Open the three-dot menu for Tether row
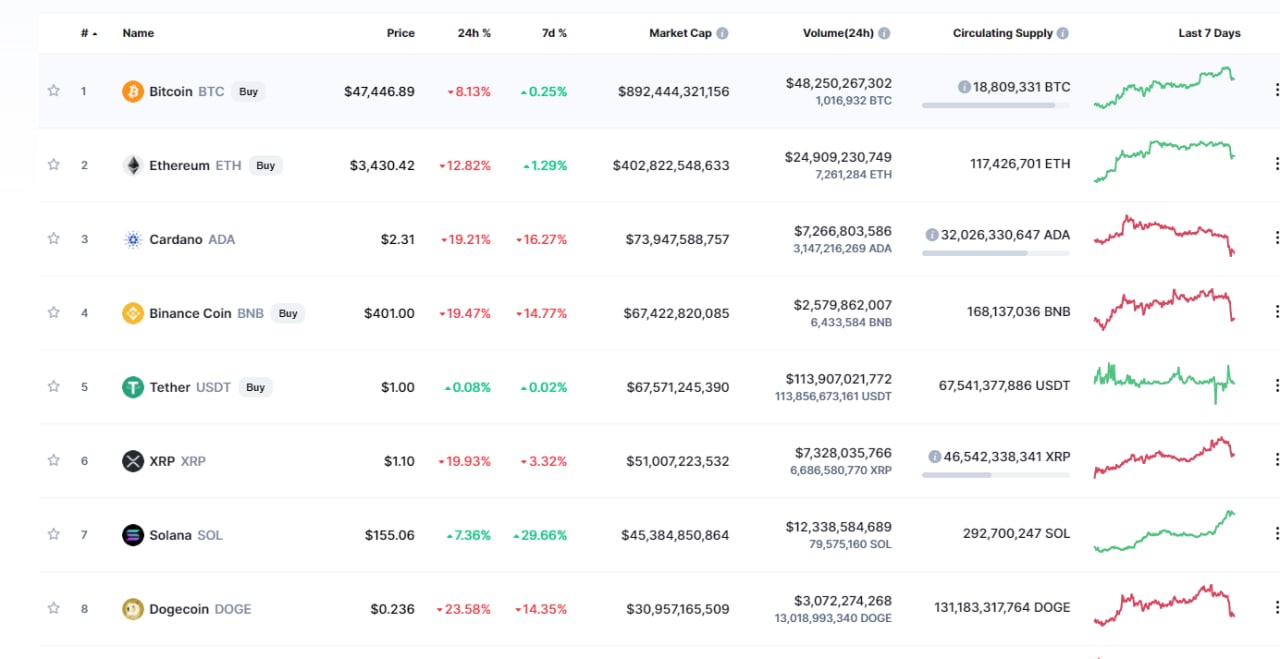Screen dimensions: 1280x659 (1276, 386)
